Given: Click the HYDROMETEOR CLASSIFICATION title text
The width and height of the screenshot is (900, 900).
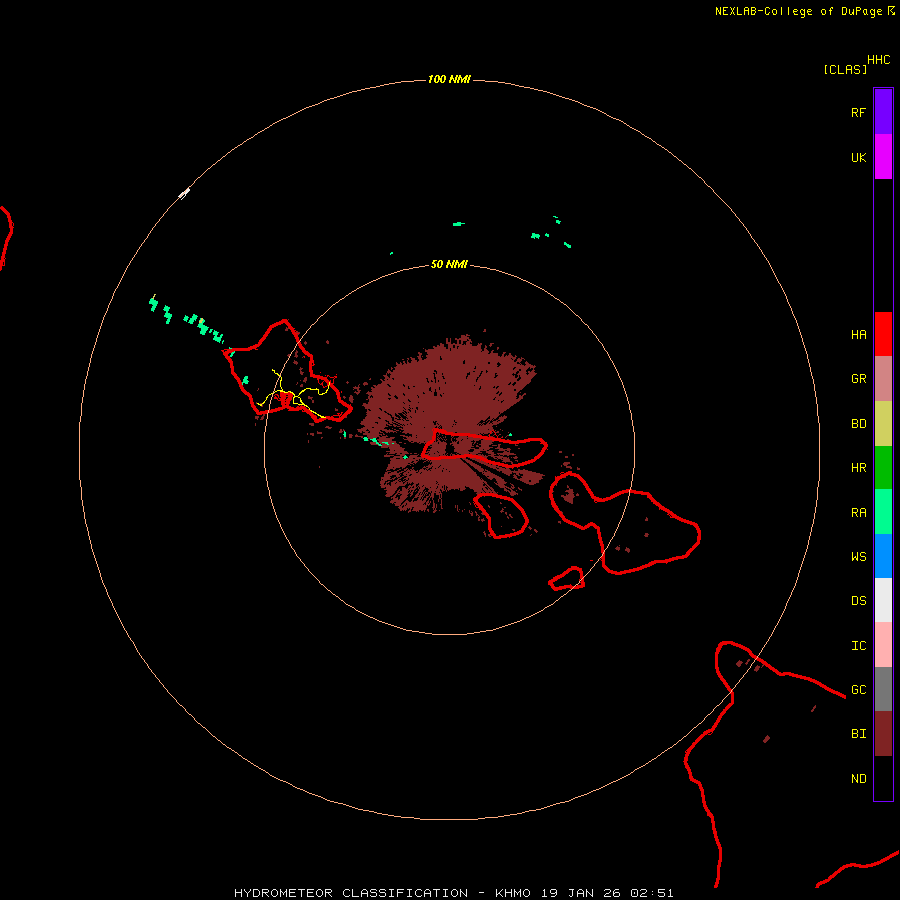Looking at the screenshot, I should [x=351, y=893].
